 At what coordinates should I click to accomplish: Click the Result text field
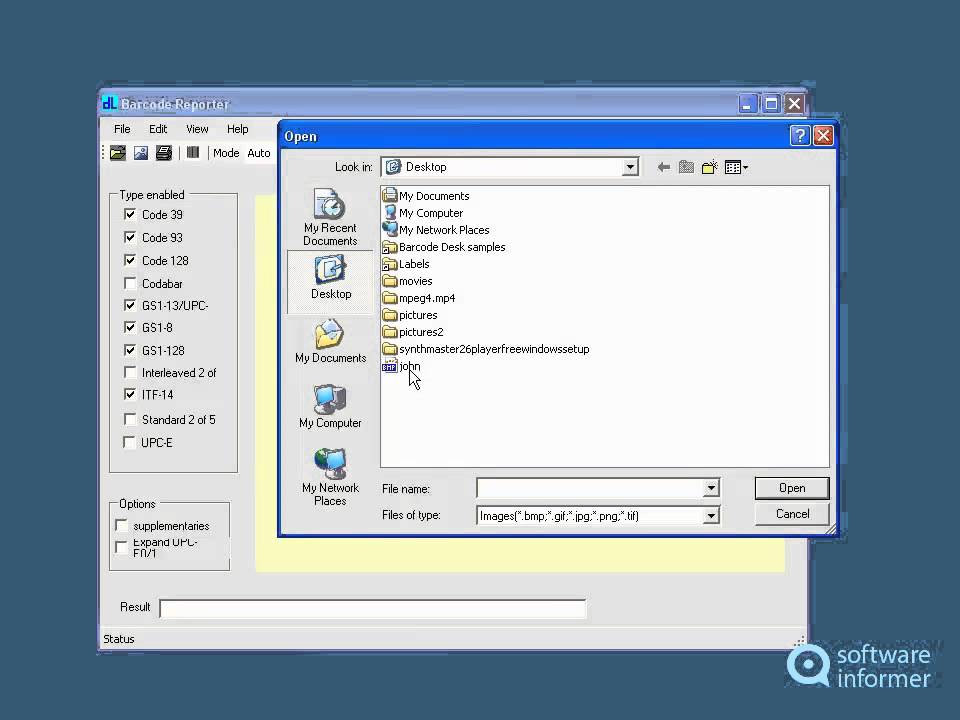[x=372, y=608]
